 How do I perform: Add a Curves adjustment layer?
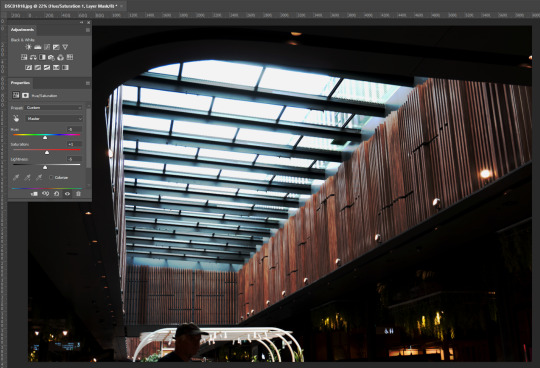coord(47,47)
